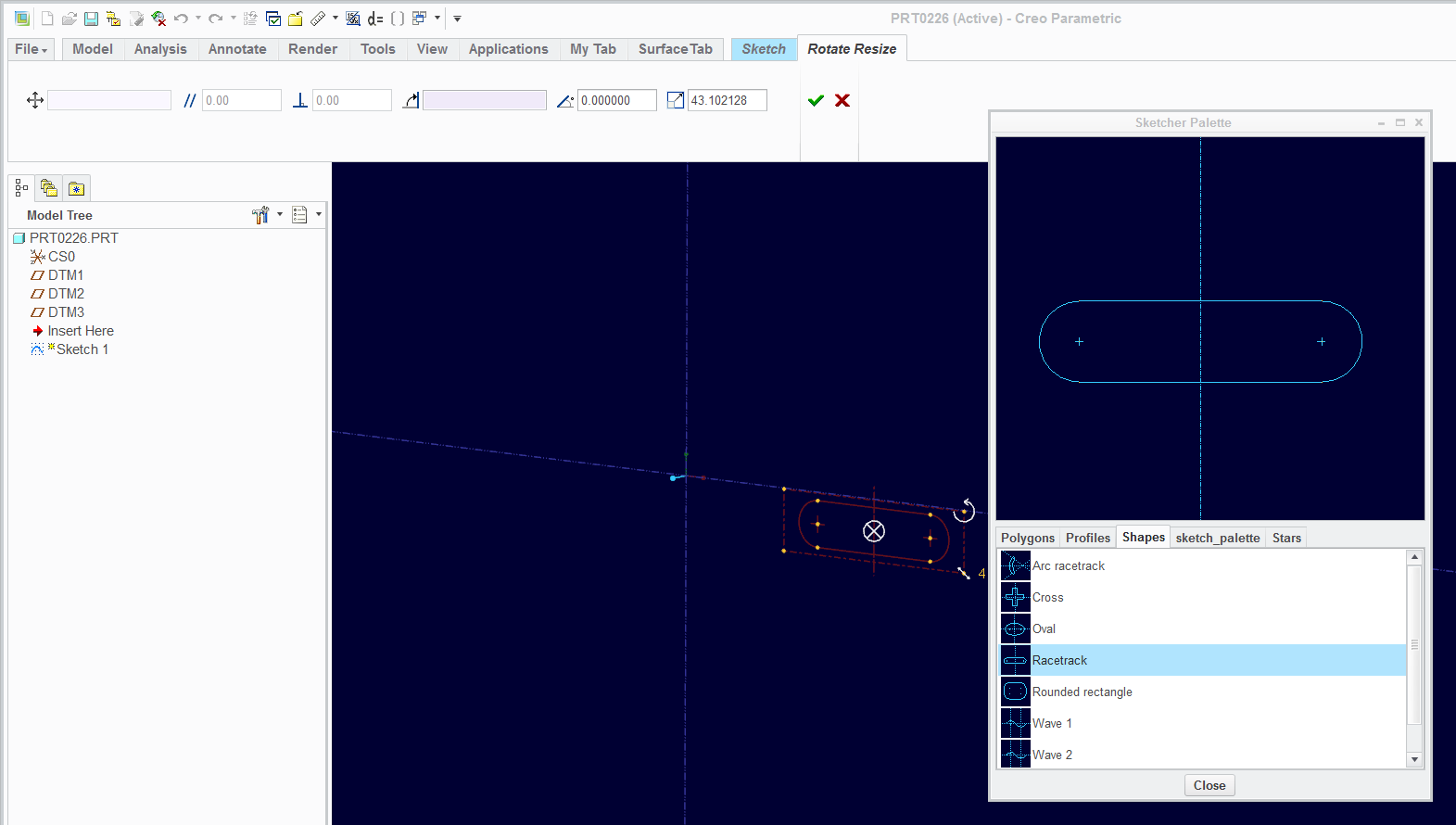Switch to Polygons tab in Sketcher Palette
The width and height of the screenshot is (1456, 825).
pos(1028,538)
